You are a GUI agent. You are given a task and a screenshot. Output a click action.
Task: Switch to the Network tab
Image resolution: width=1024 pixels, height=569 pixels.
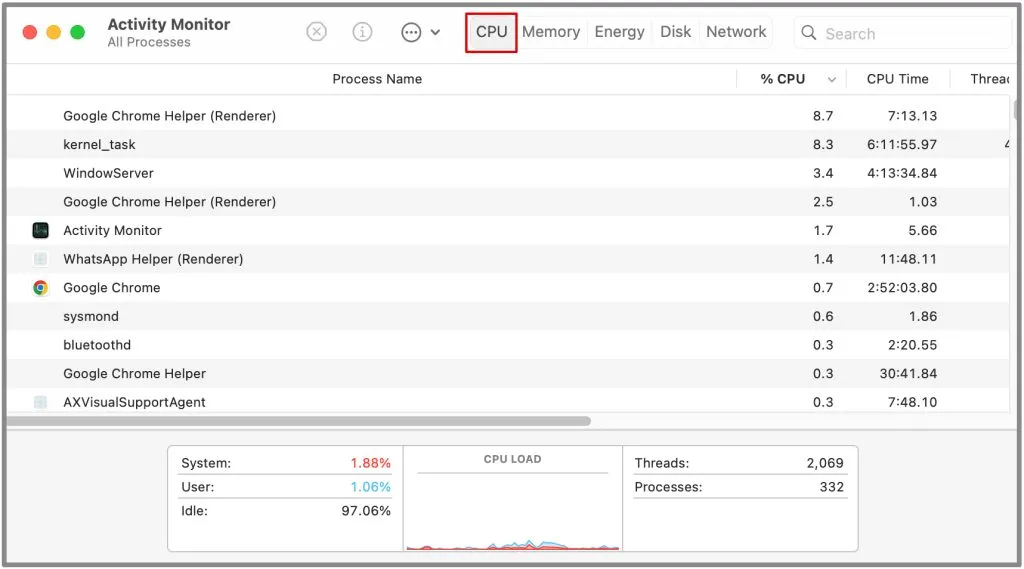736,31
